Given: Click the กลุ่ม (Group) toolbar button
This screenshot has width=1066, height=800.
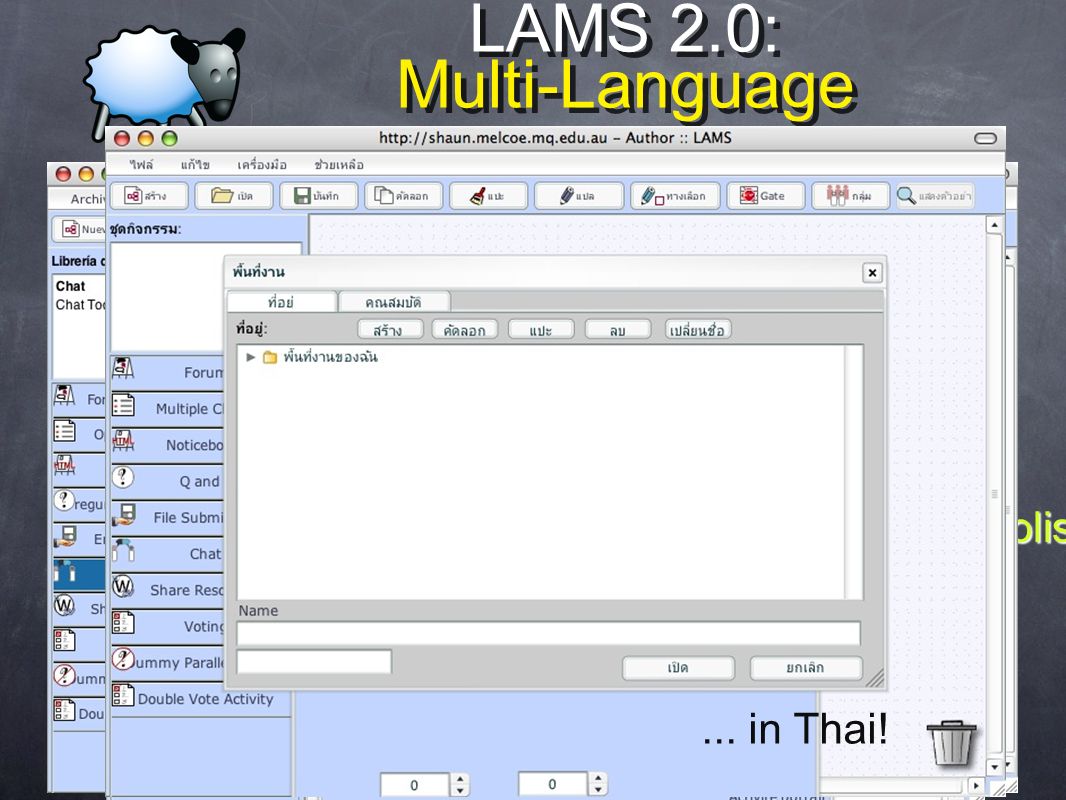Looking at the screenshot, I should click(x=850, y=196).
